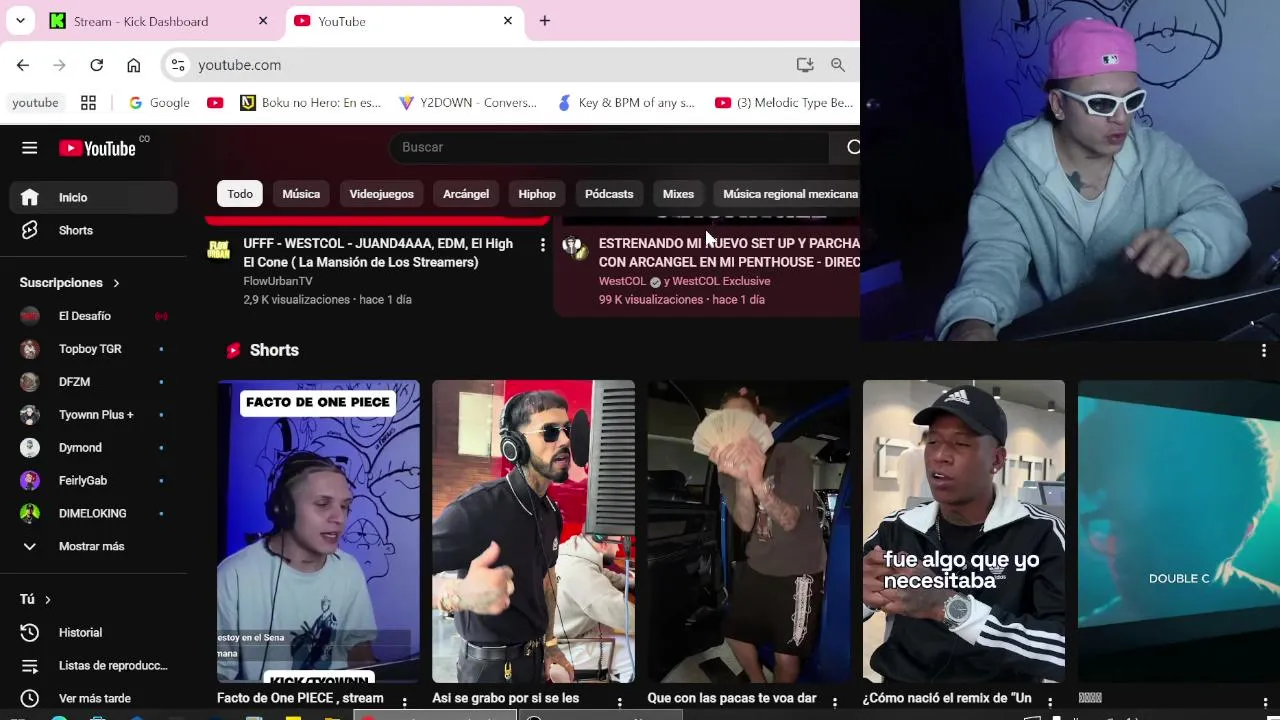This screenshot has width=1280, height=720.
Task: Select the Música filter chip
Action: pos(301,194)
